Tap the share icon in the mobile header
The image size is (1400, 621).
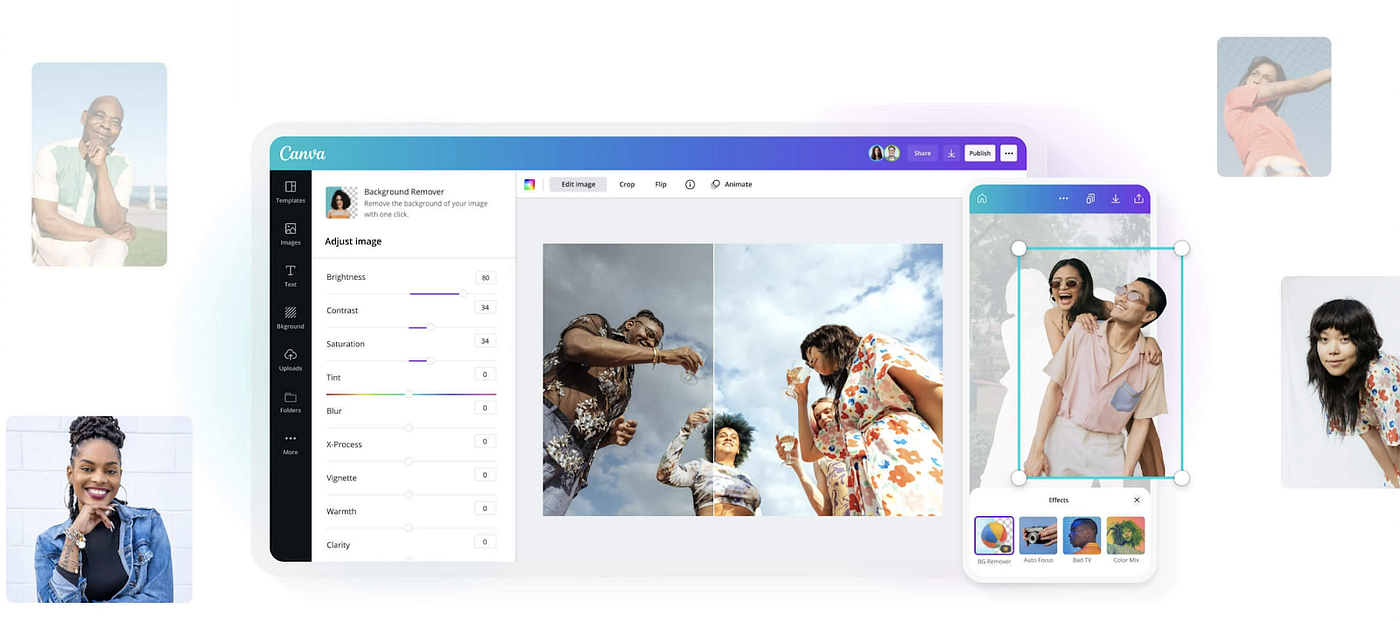click(1139, 198)
